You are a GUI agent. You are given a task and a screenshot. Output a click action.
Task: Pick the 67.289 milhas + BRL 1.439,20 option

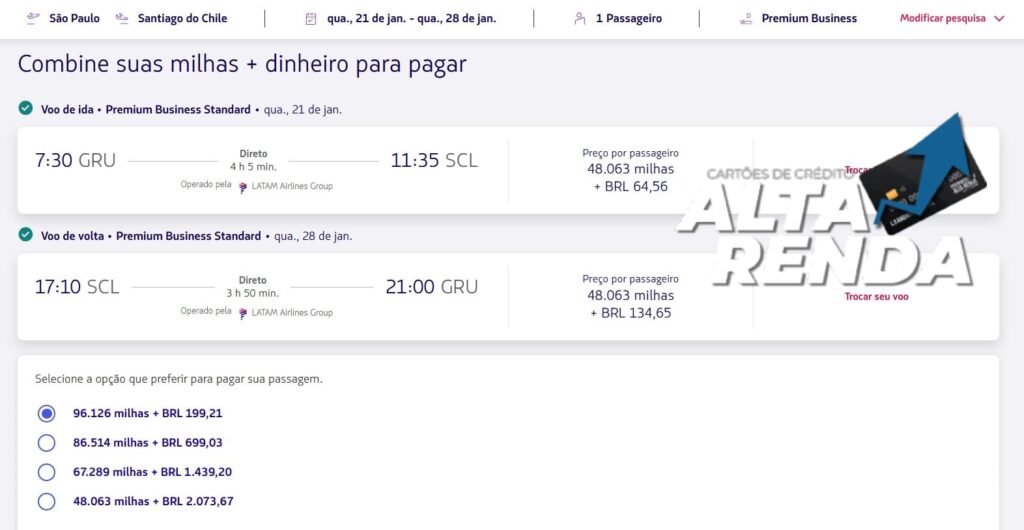(x=46, y=472)
